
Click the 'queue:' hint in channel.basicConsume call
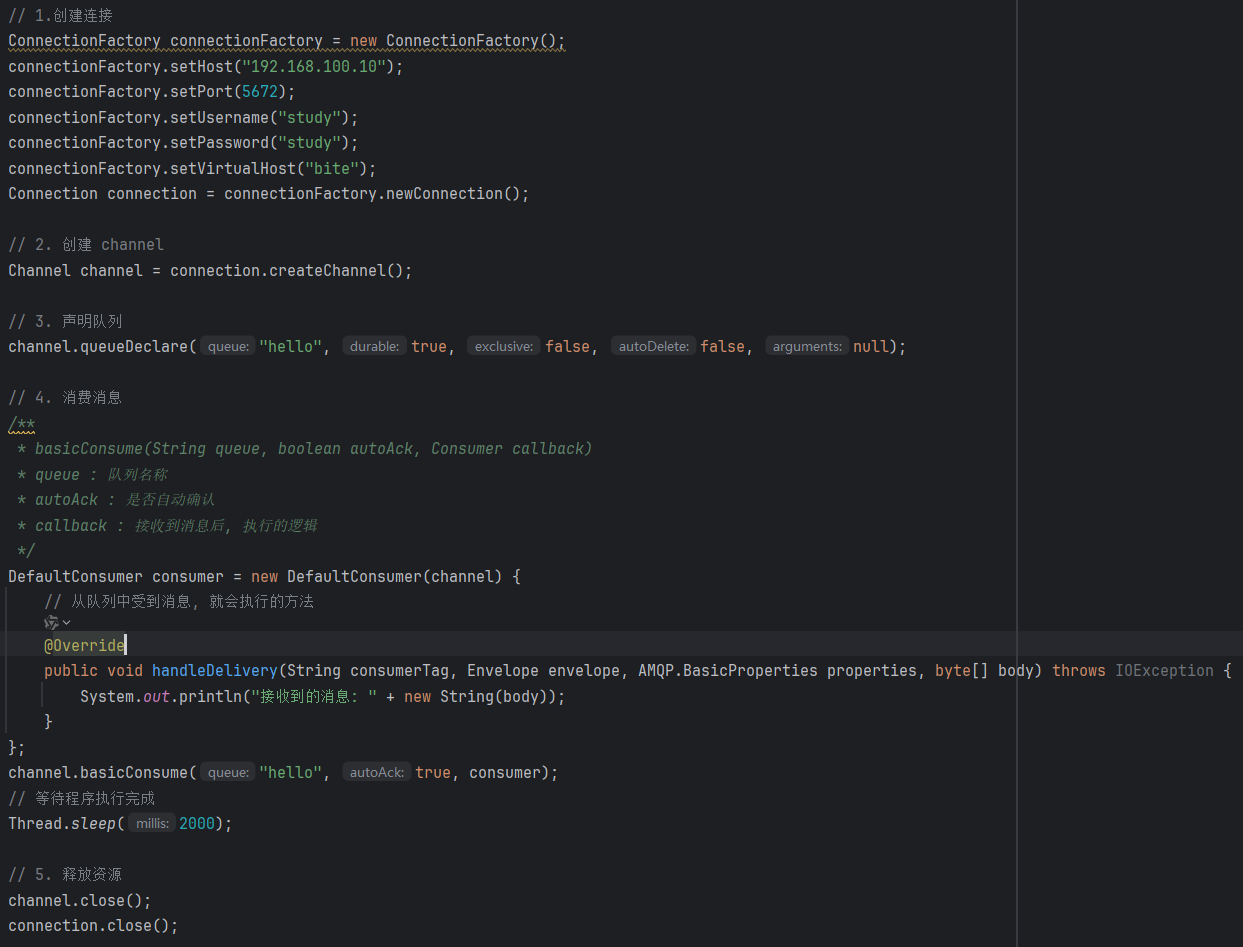pos(227,772)
